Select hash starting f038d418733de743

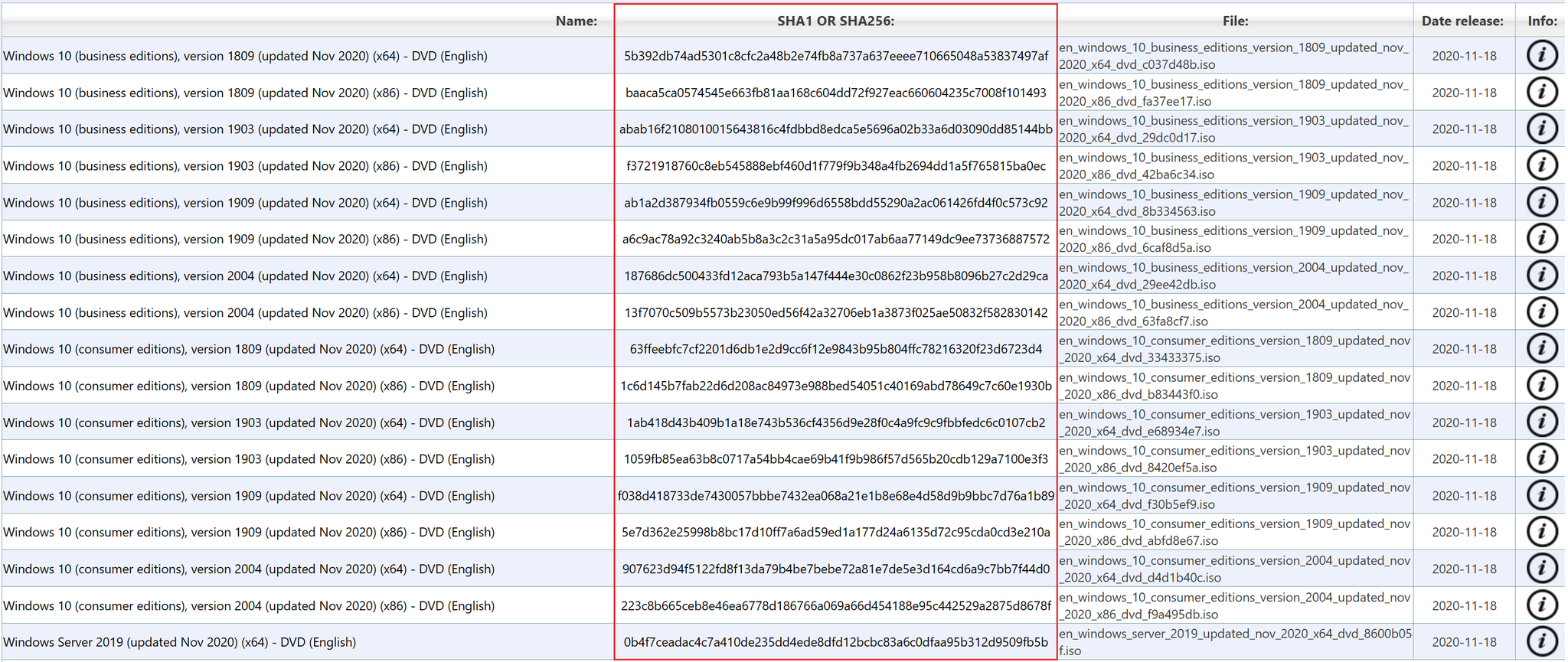(836, 496)
